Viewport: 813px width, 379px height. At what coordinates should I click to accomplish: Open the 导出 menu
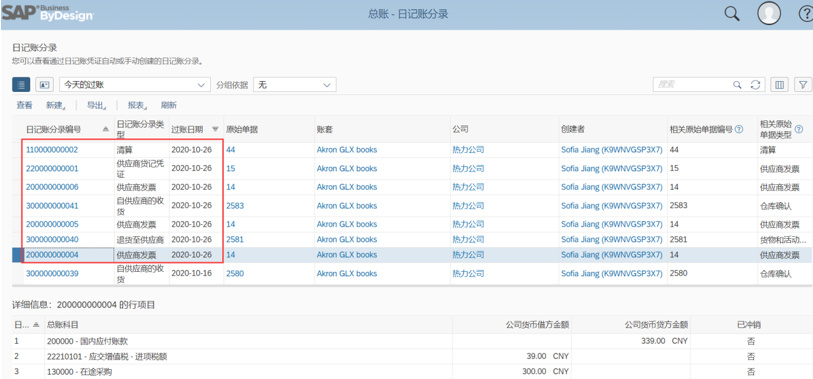pos(96,105)
